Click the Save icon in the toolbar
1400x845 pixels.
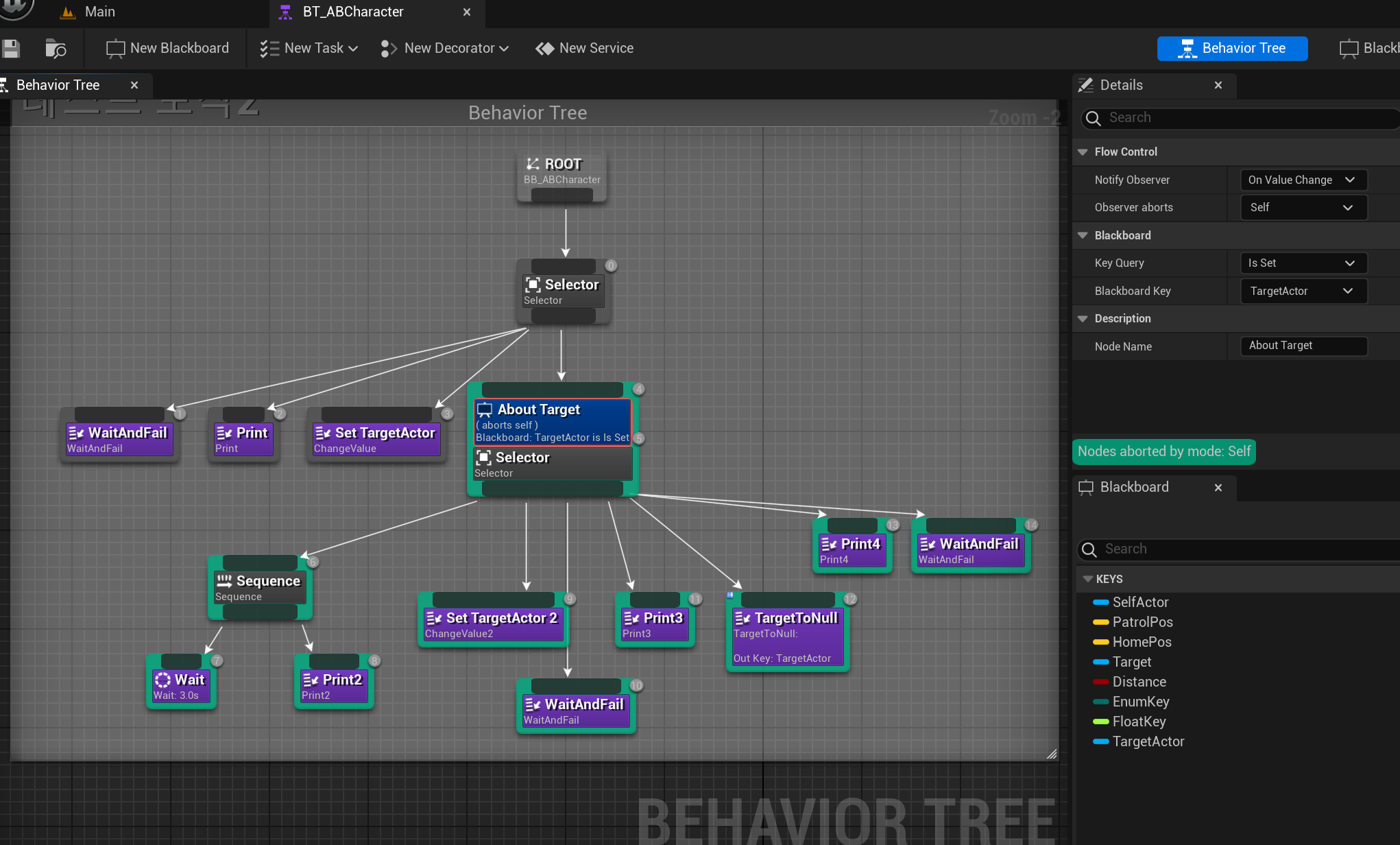coord(11,49)
